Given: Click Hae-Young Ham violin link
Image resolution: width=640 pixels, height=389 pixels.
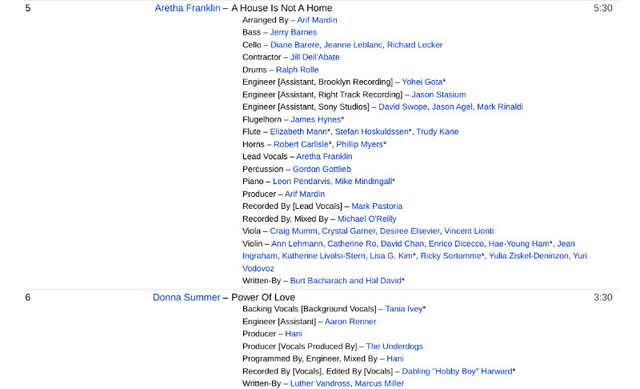Looking at the screenshot, I should tap(519, 244).
